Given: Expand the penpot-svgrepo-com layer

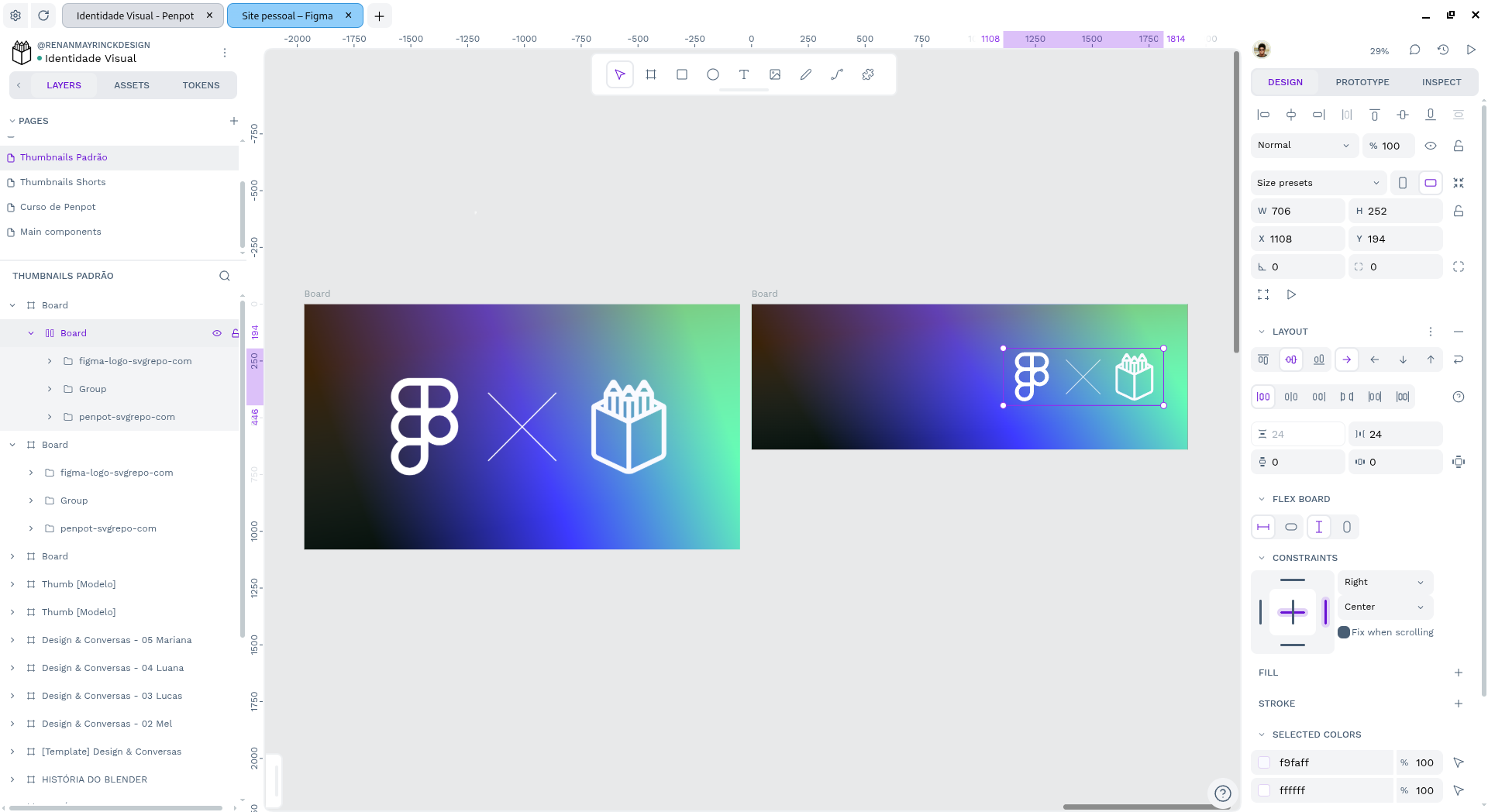Looking at the screenshot, I should pos(50,416).
